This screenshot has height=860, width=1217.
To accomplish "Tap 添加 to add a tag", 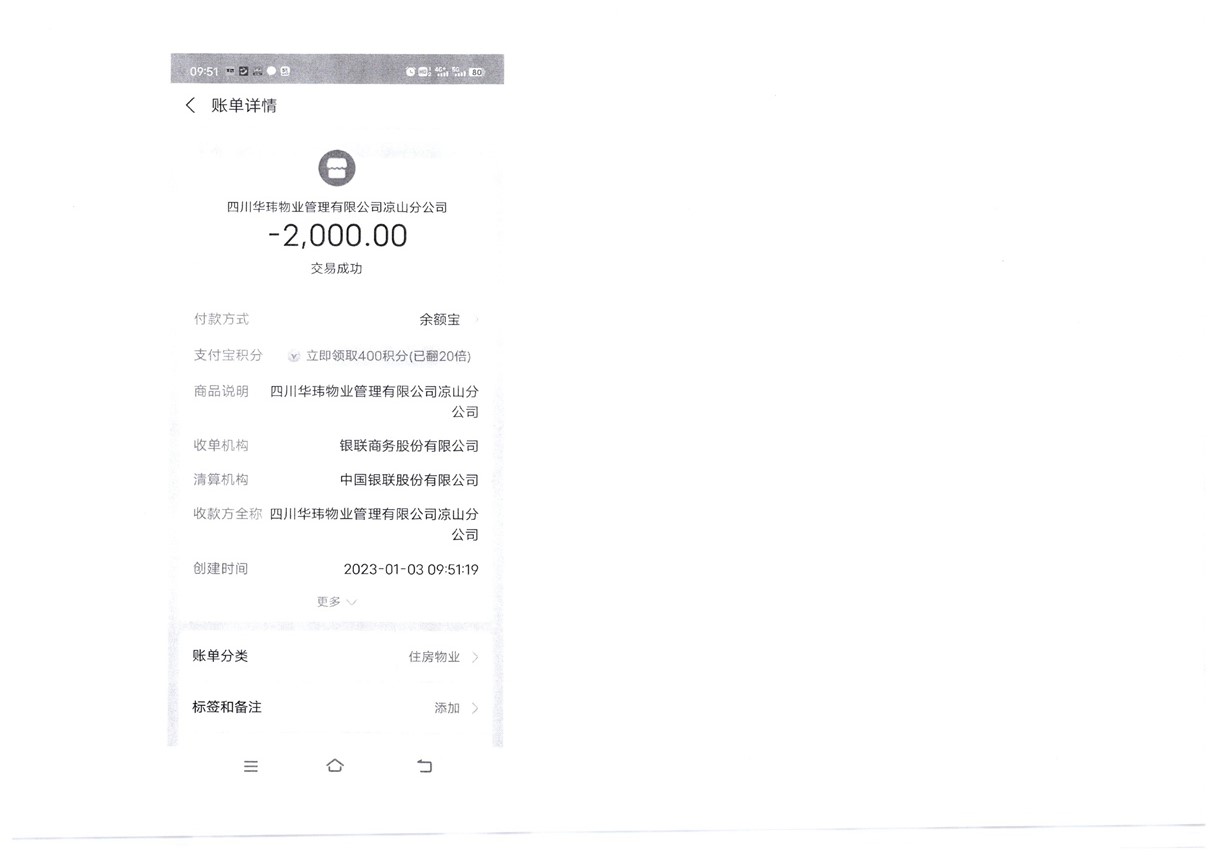I will tap(447, 708).
